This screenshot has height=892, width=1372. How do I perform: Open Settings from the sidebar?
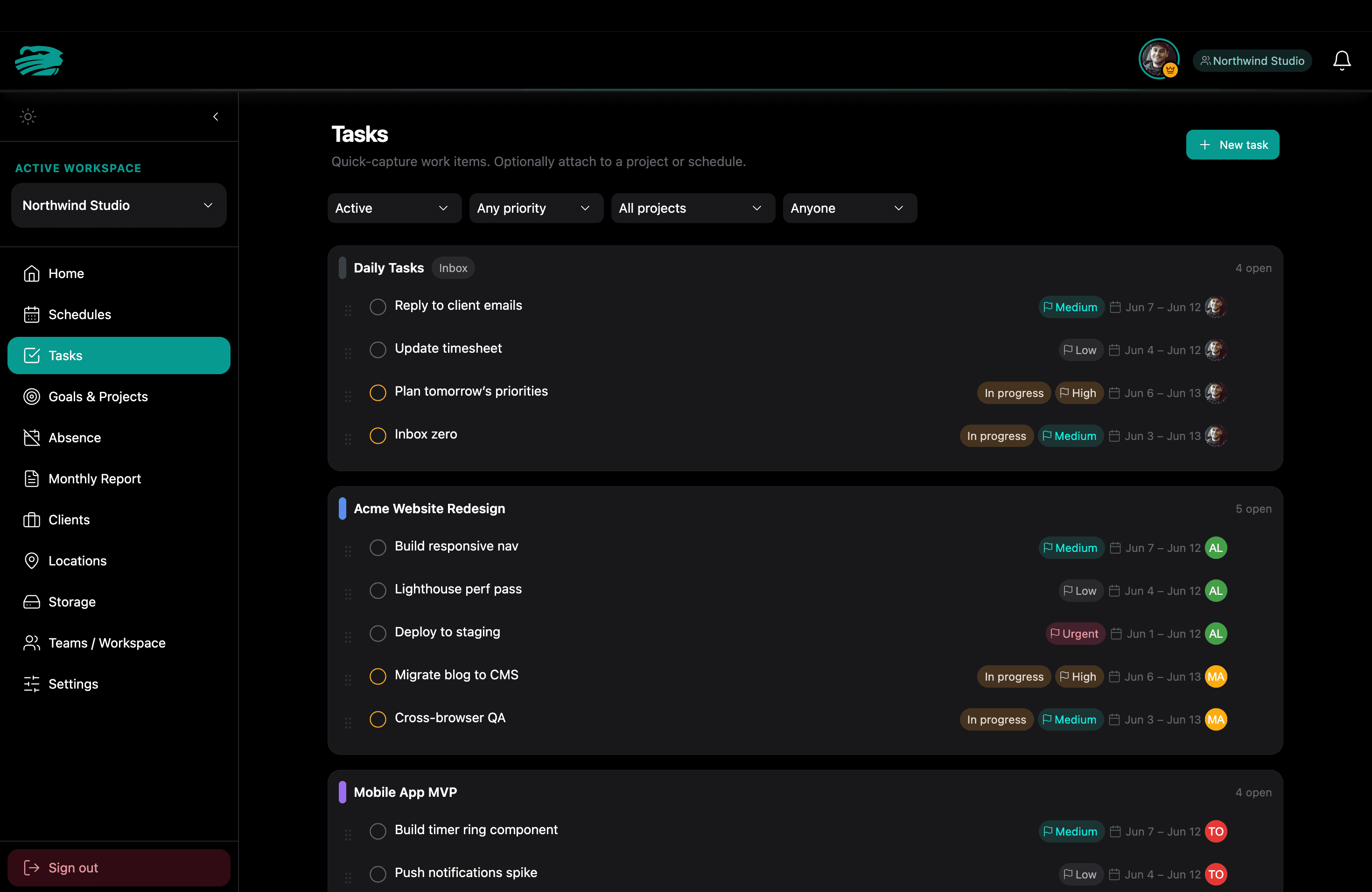click(119, 684)
